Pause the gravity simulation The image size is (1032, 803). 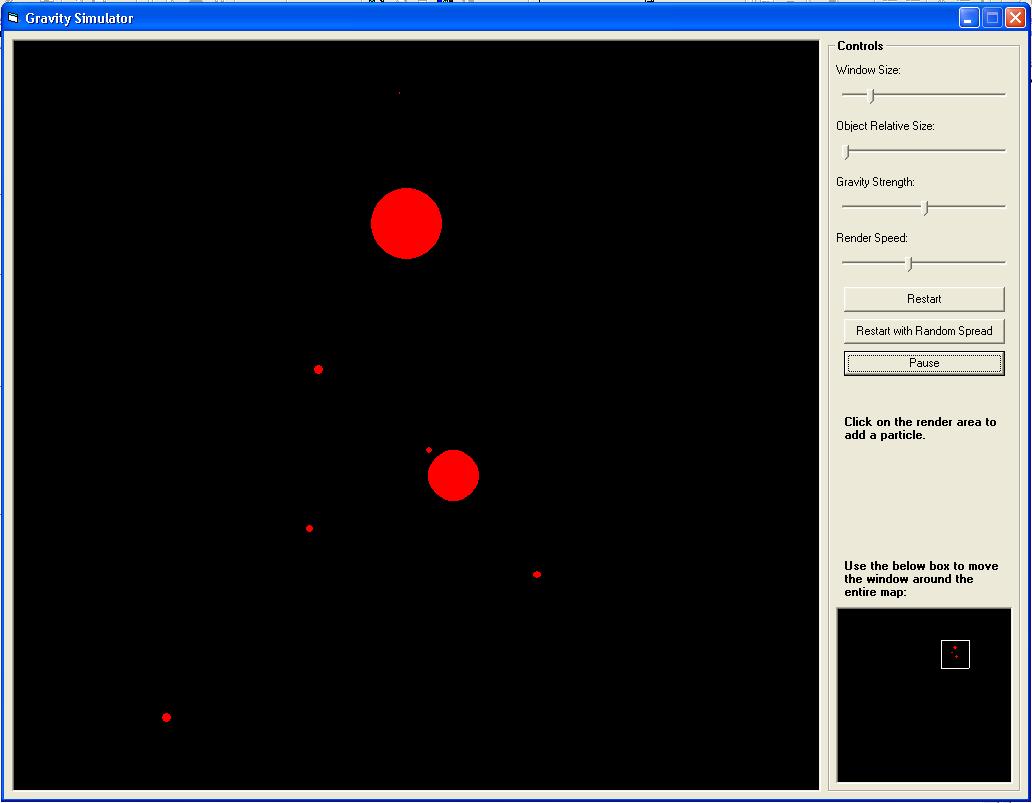click(x=923, y=363)
